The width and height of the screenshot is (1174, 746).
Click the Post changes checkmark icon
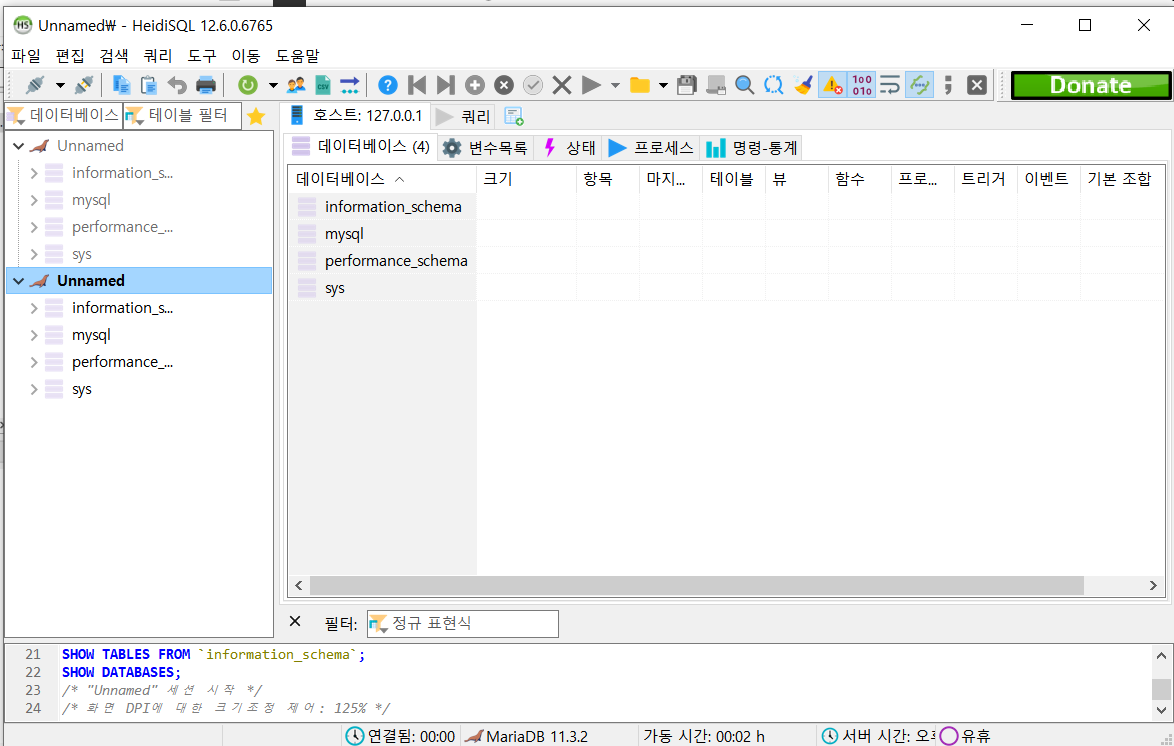pos(533,85)
